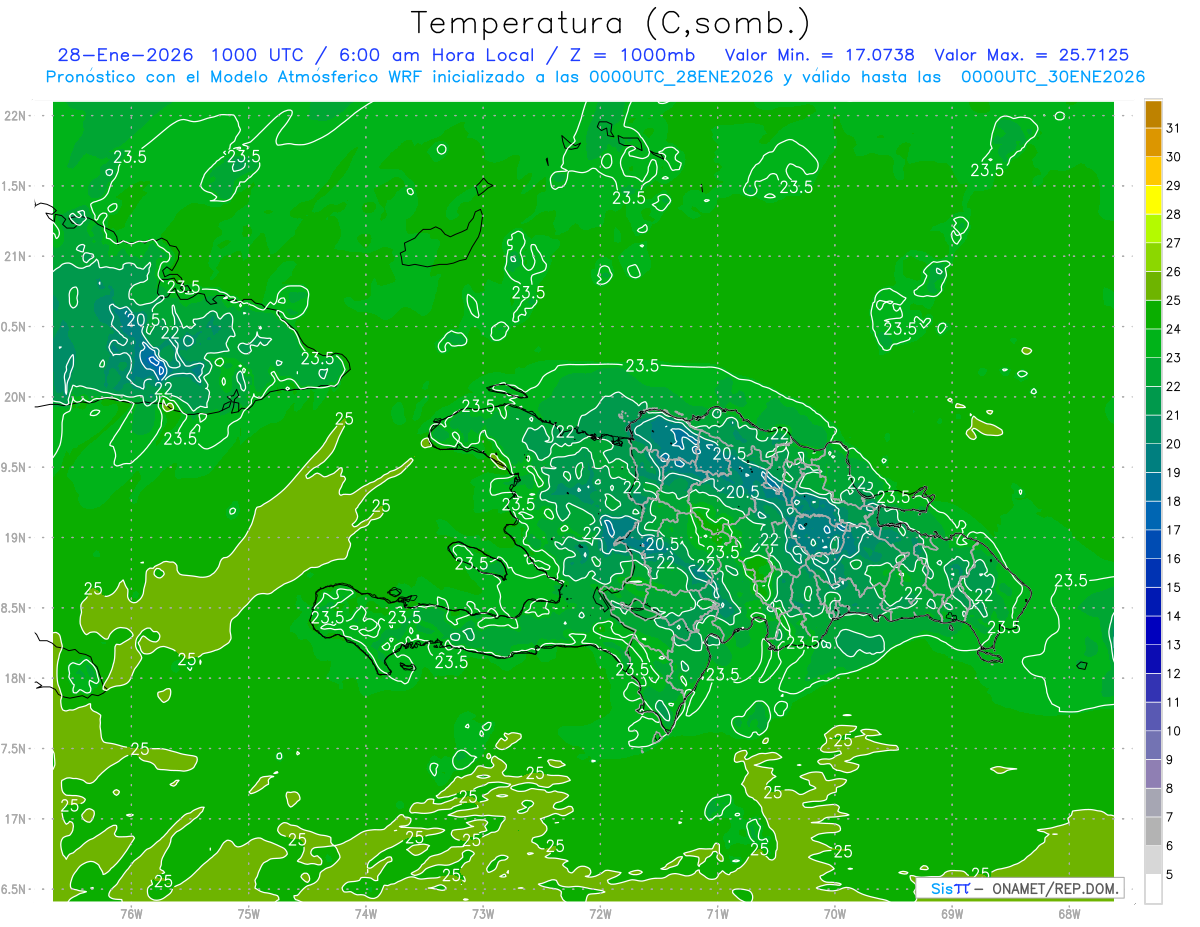Click the "18N" latitude axis label
The image size is (1200, 927).
pyautogui.click(x=15, y=679)
